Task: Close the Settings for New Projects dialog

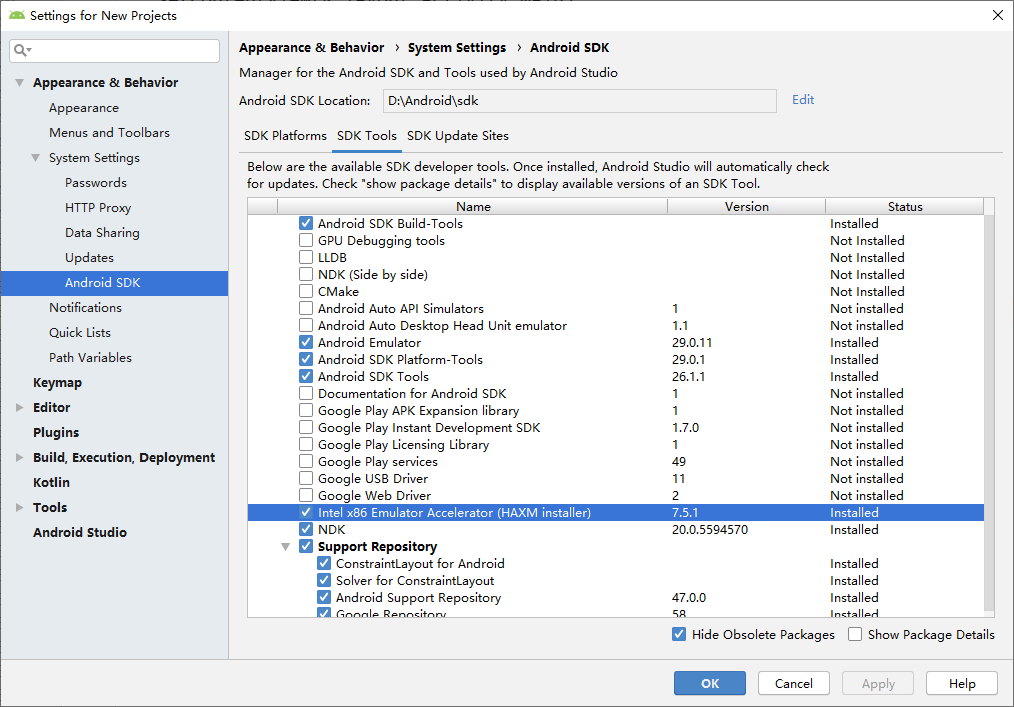Action: click(997, 15)
